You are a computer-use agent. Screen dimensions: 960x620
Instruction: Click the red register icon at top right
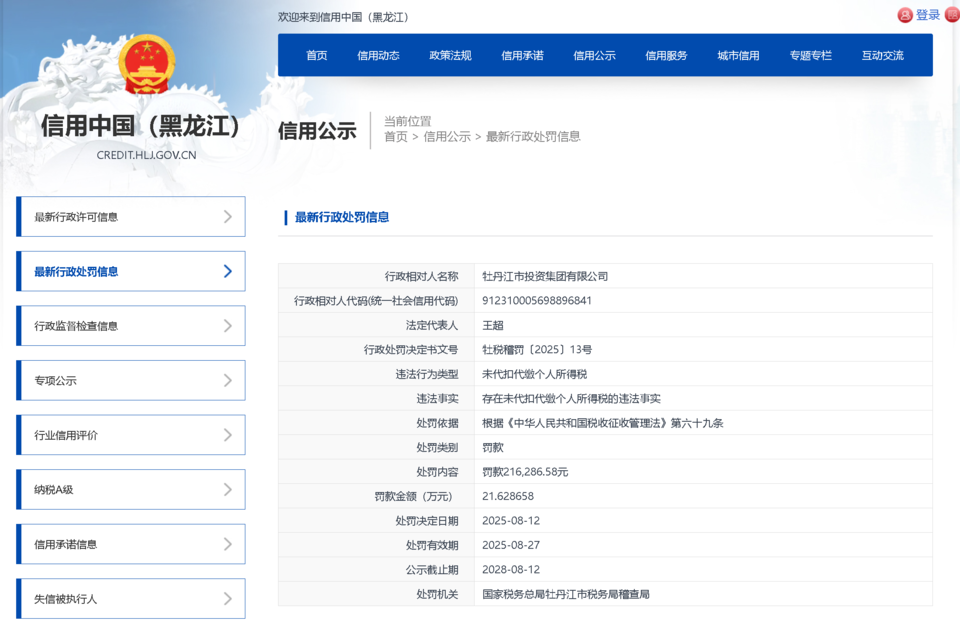click(x=952, y=15)
